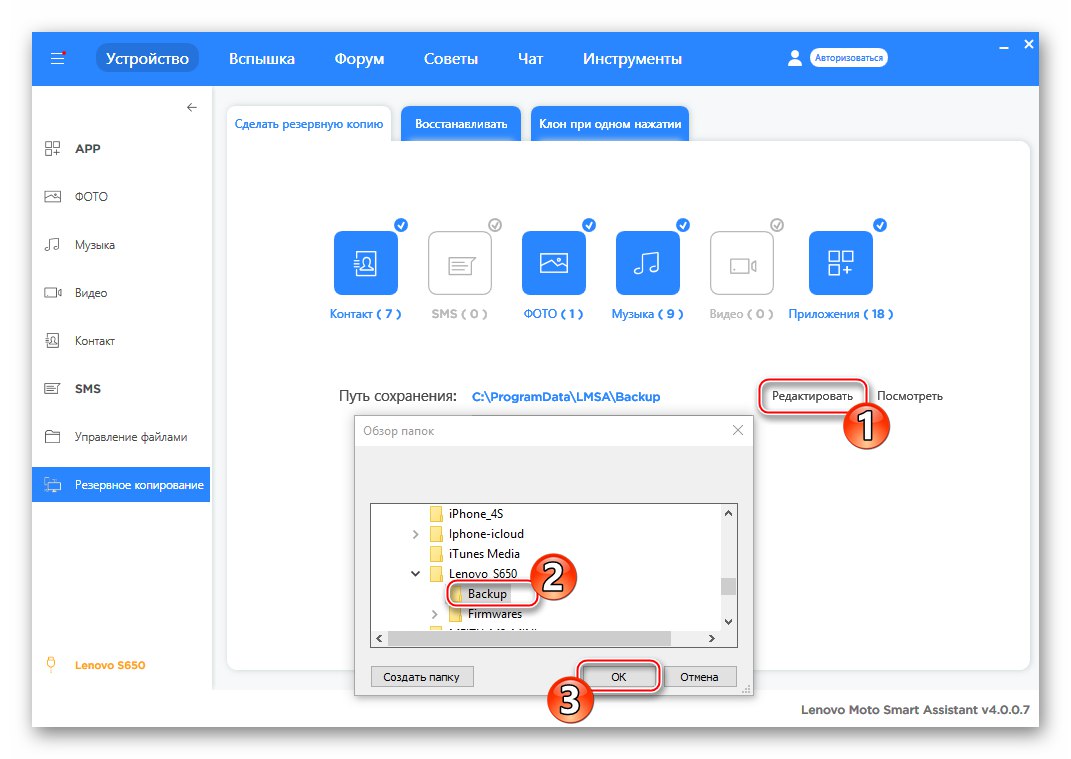Screen dimensions: 1071x759
Task: Click the iPhone_4S folder icon
Action: tap(436, 514)
